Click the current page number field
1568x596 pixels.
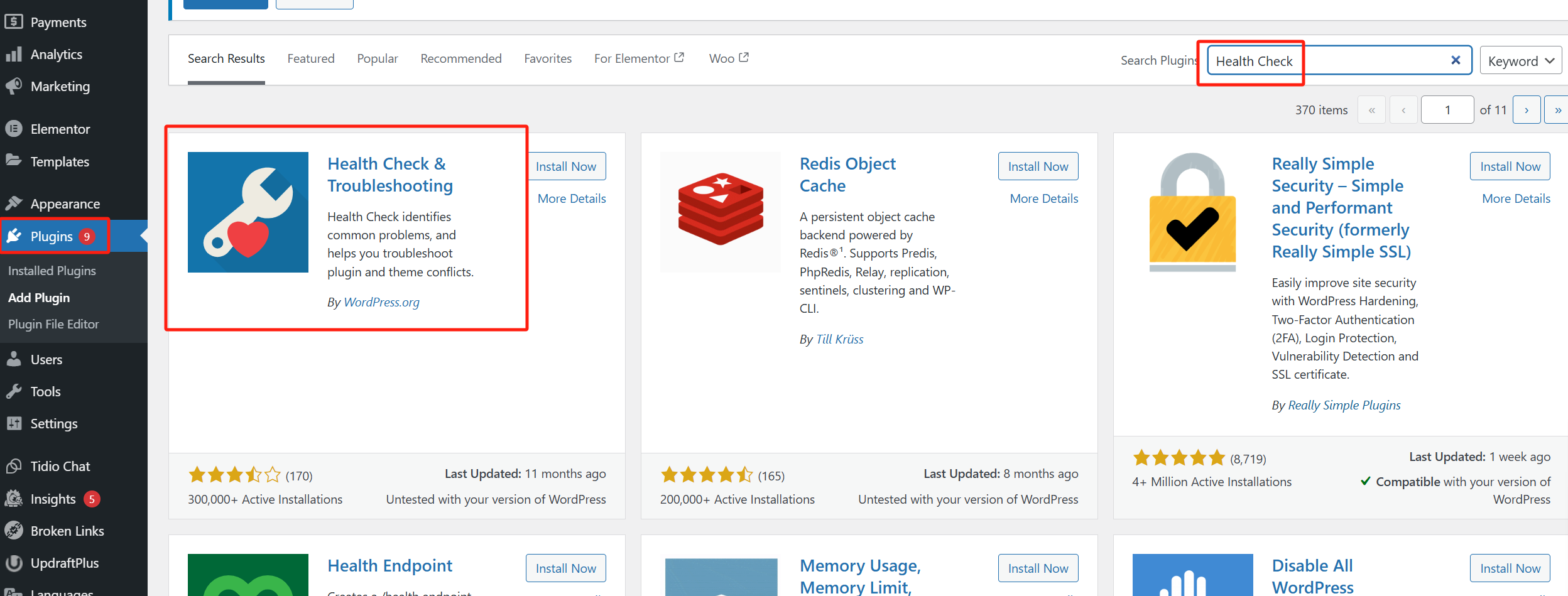point(1447,110)
